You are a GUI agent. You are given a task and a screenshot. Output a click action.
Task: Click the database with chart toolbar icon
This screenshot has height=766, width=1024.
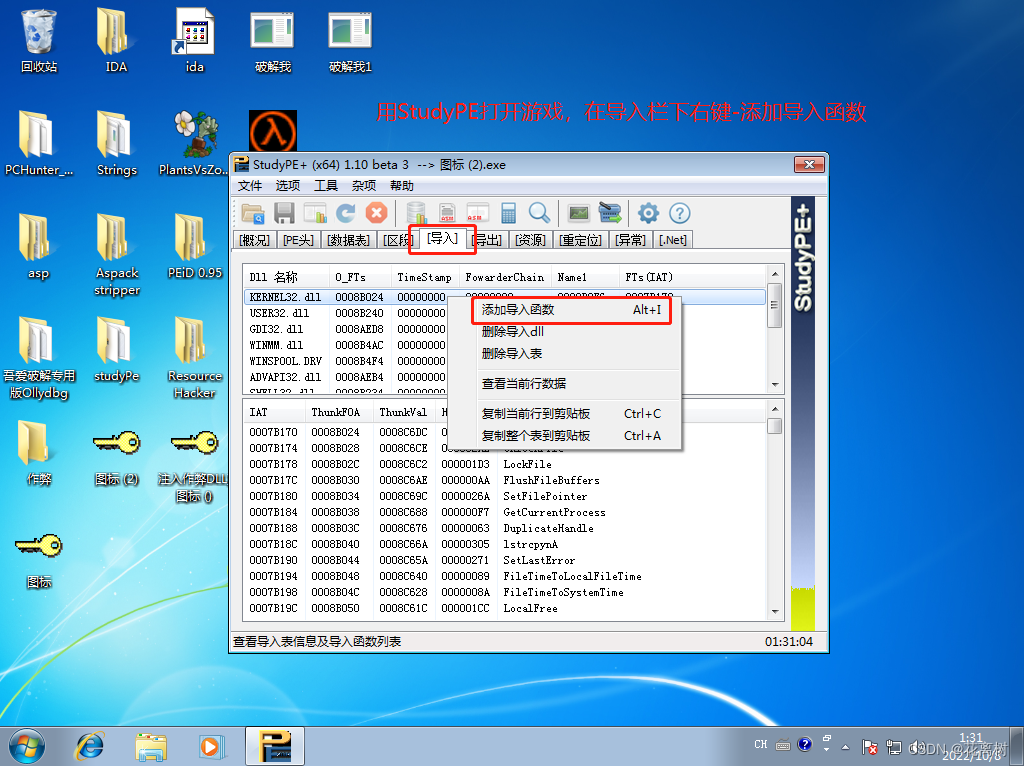tap(416, 213)
